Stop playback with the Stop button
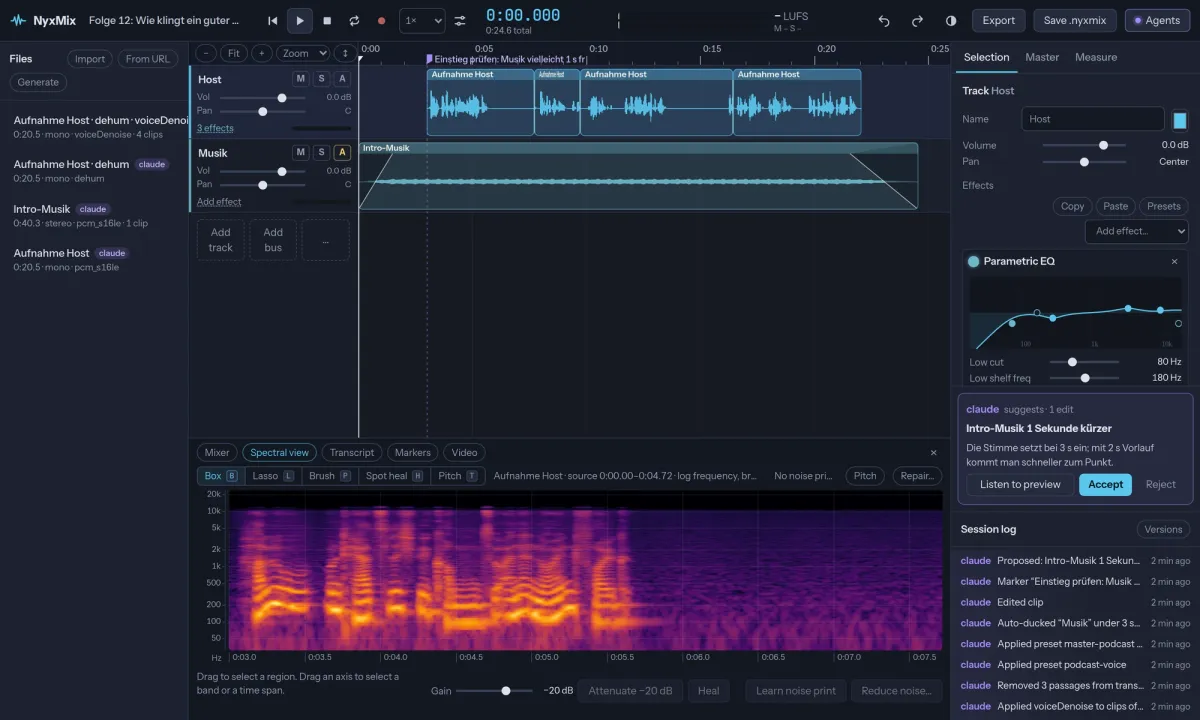Viewport: 1200px width, 720px height. pos(327,20)
